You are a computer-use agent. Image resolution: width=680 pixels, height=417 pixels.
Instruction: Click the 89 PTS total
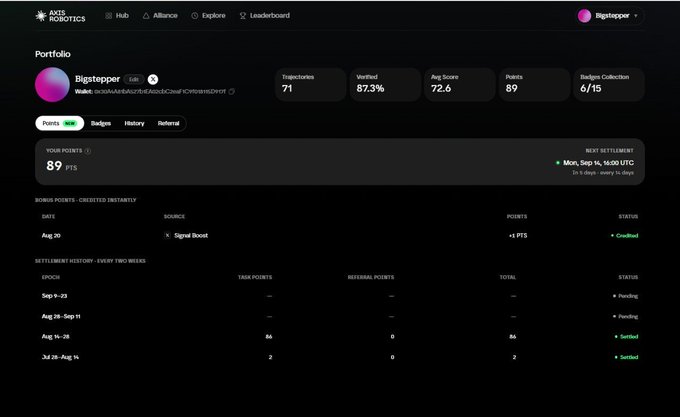coord(62,166)
